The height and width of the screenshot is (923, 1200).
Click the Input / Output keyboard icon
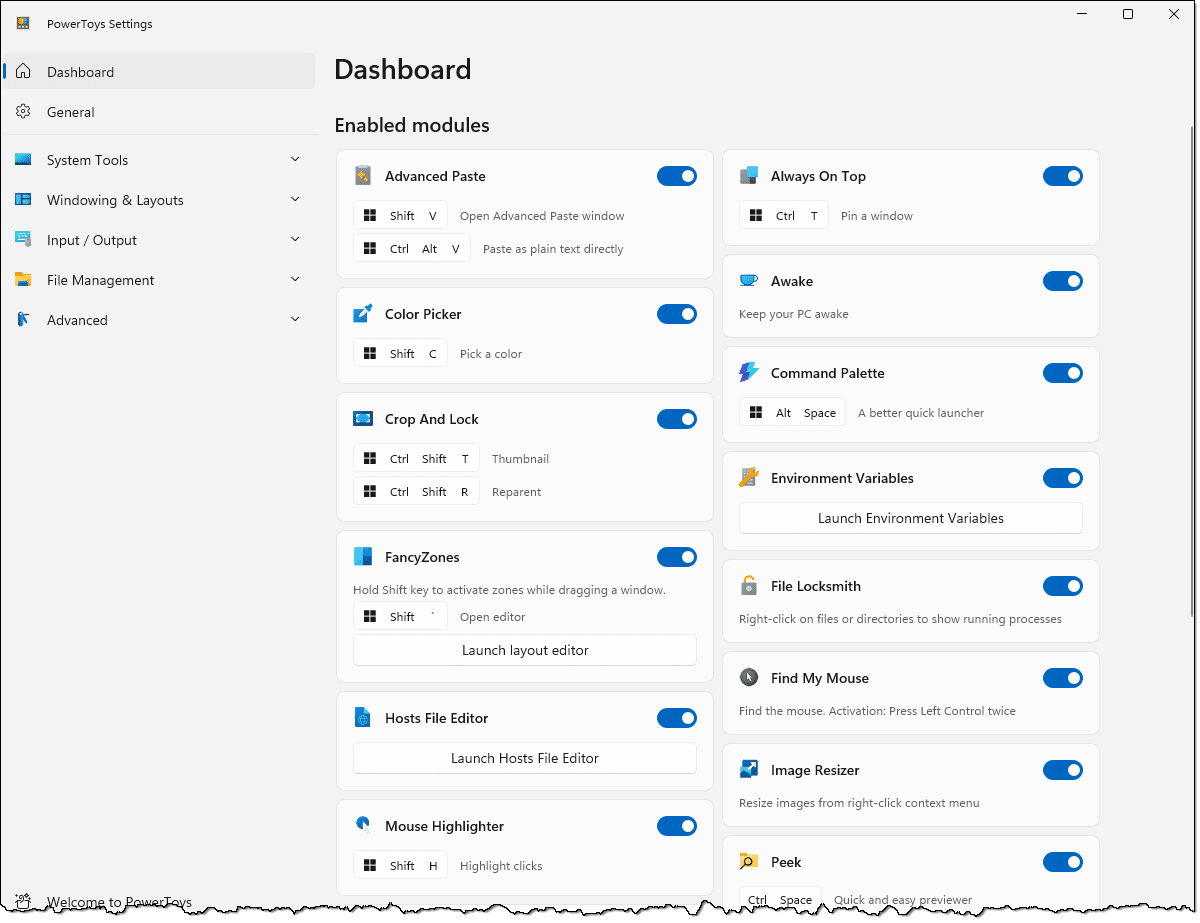tap(24, 240)
